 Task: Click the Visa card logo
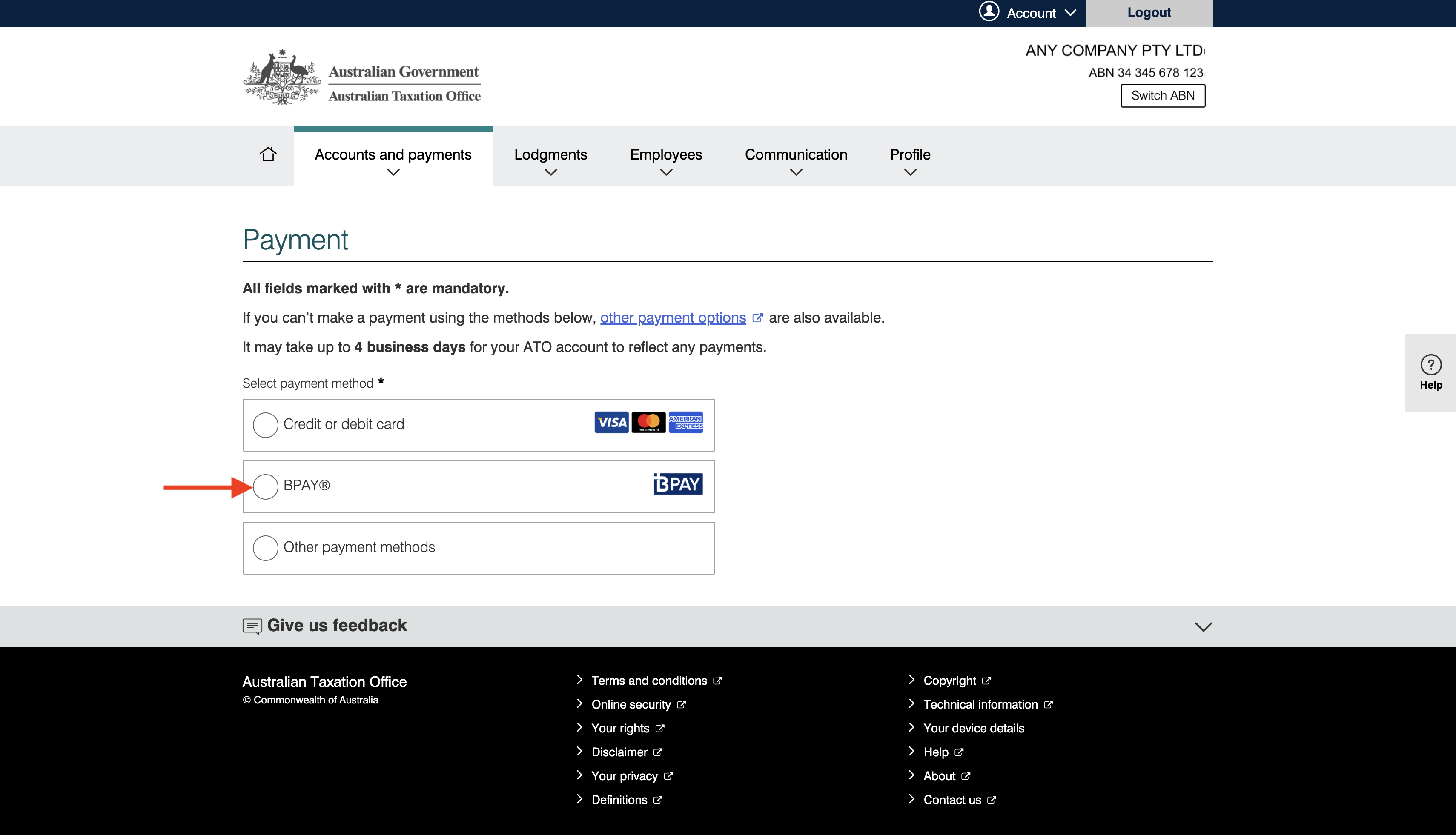pyautogui.click(x=610, y=423)
